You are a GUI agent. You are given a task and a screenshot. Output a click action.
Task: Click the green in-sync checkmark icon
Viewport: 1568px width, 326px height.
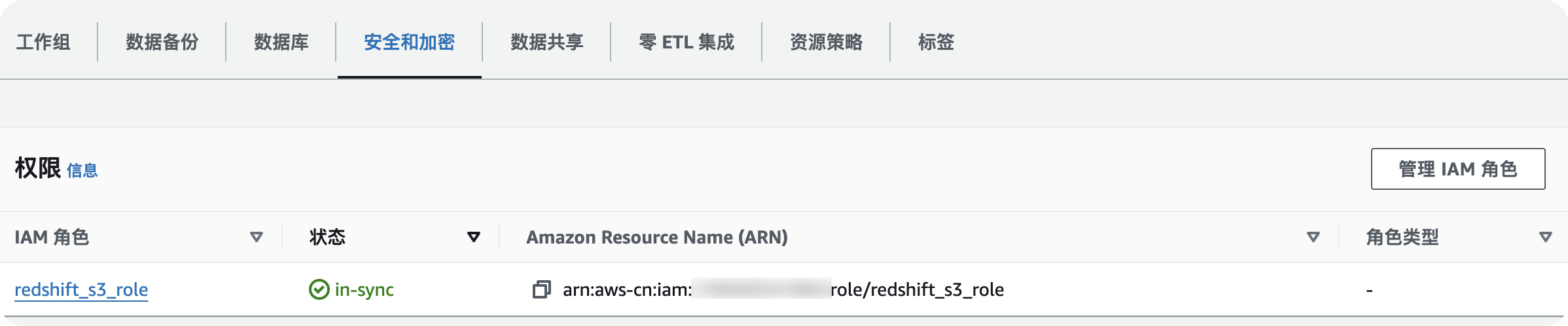click(319, 289)
